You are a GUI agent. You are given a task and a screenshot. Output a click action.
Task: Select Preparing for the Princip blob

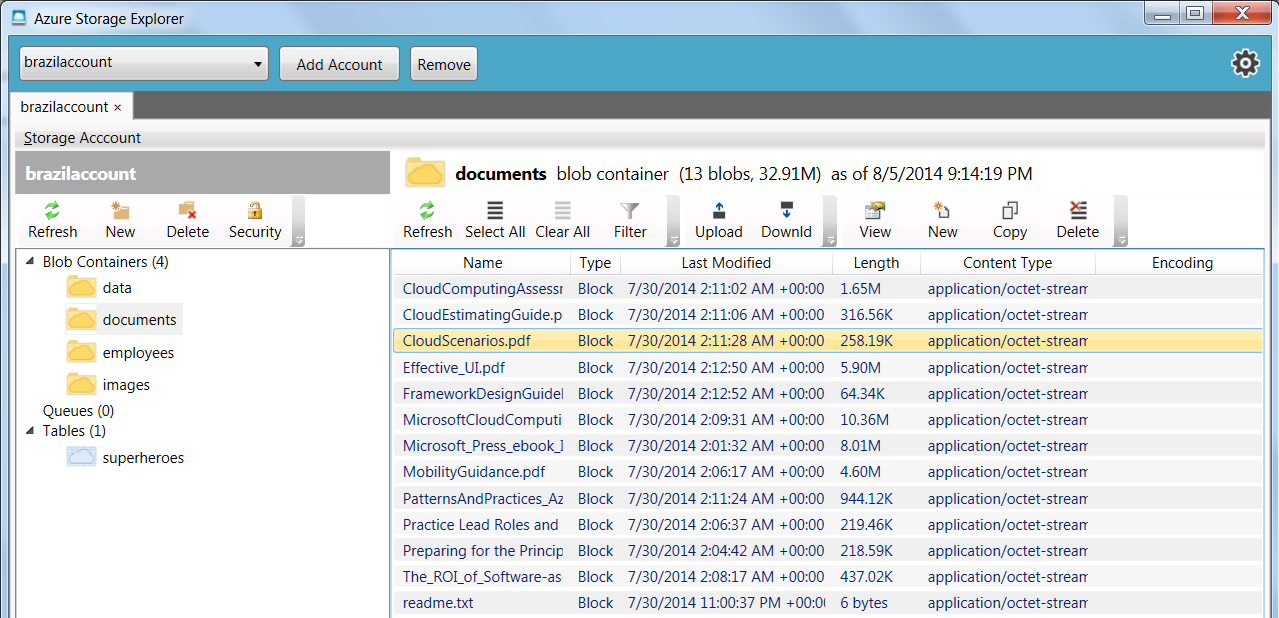(x=828, y=550)
